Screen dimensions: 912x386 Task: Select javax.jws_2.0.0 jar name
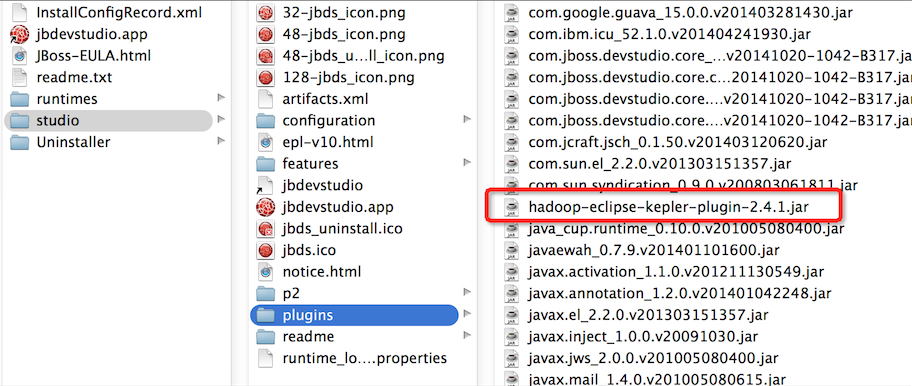(x=653, y=358)
